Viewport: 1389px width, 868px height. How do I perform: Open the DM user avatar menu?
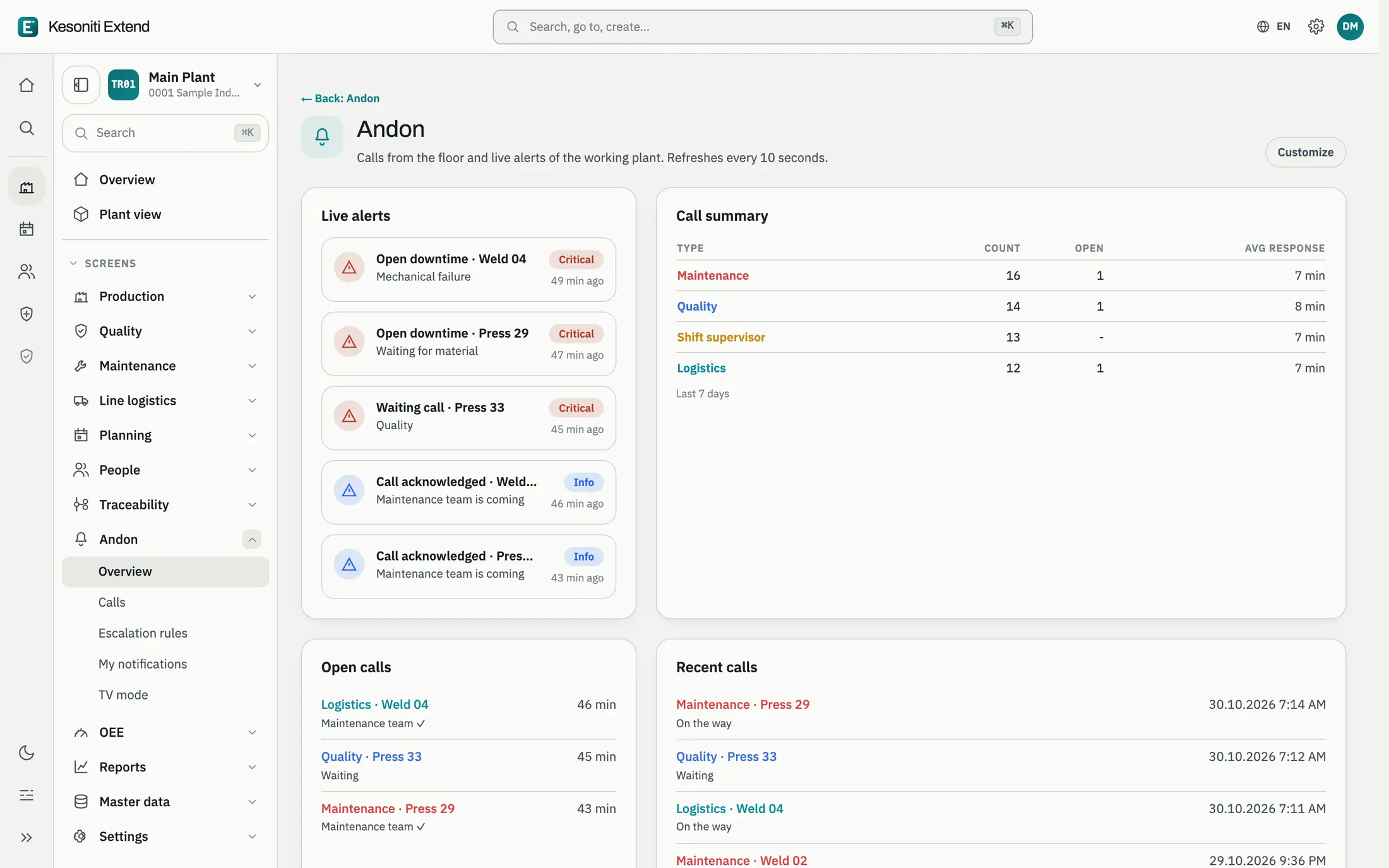[x=1350, y=27]
